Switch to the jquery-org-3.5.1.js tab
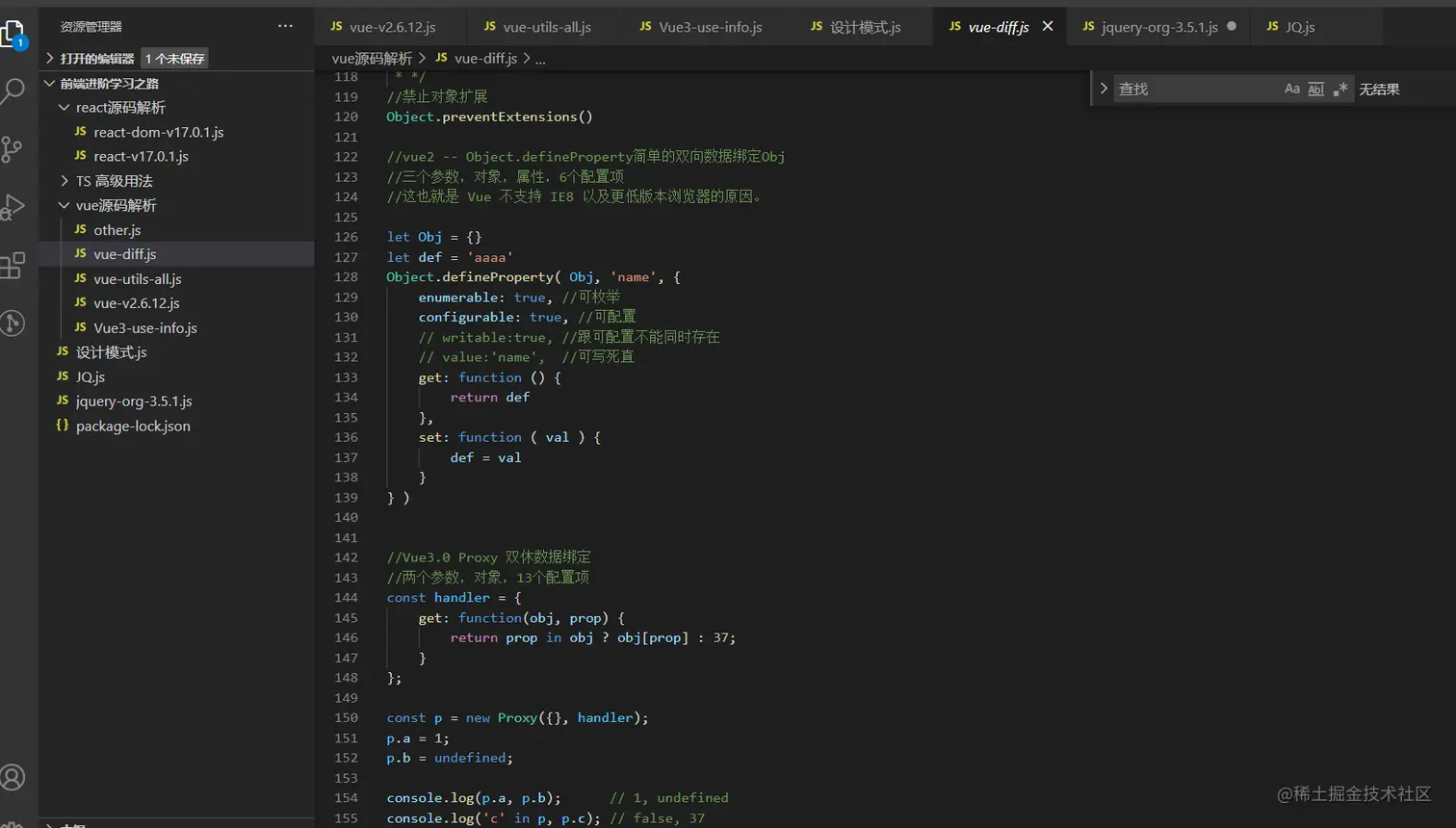 (x=1158, y=26)
